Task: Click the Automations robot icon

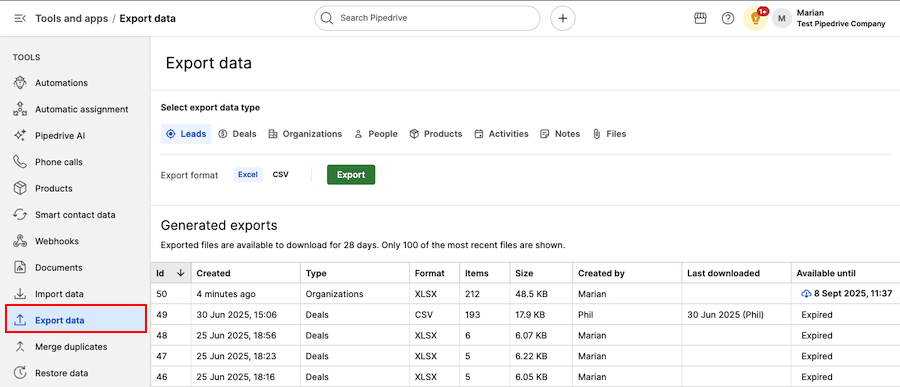Action: coord(20,83)
